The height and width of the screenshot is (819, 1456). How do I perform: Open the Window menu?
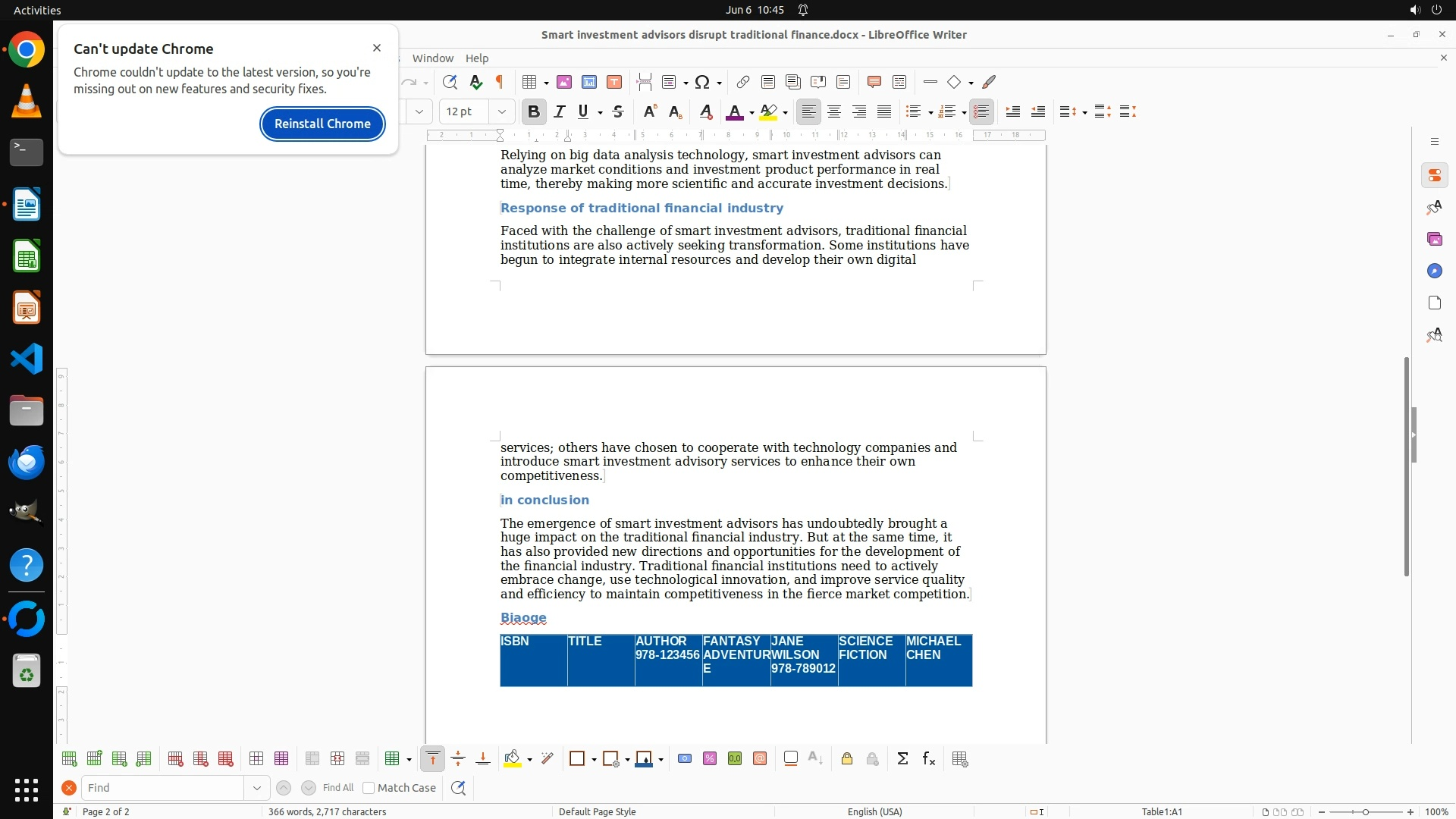[432, 58]
